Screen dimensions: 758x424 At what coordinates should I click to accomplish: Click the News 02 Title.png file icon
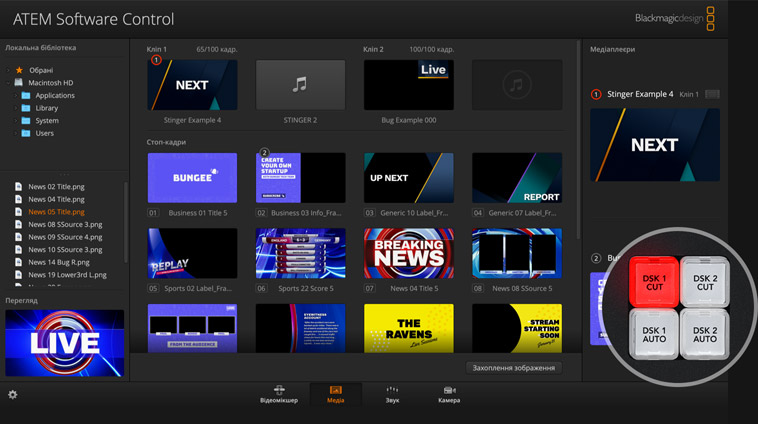click(19, 187)
